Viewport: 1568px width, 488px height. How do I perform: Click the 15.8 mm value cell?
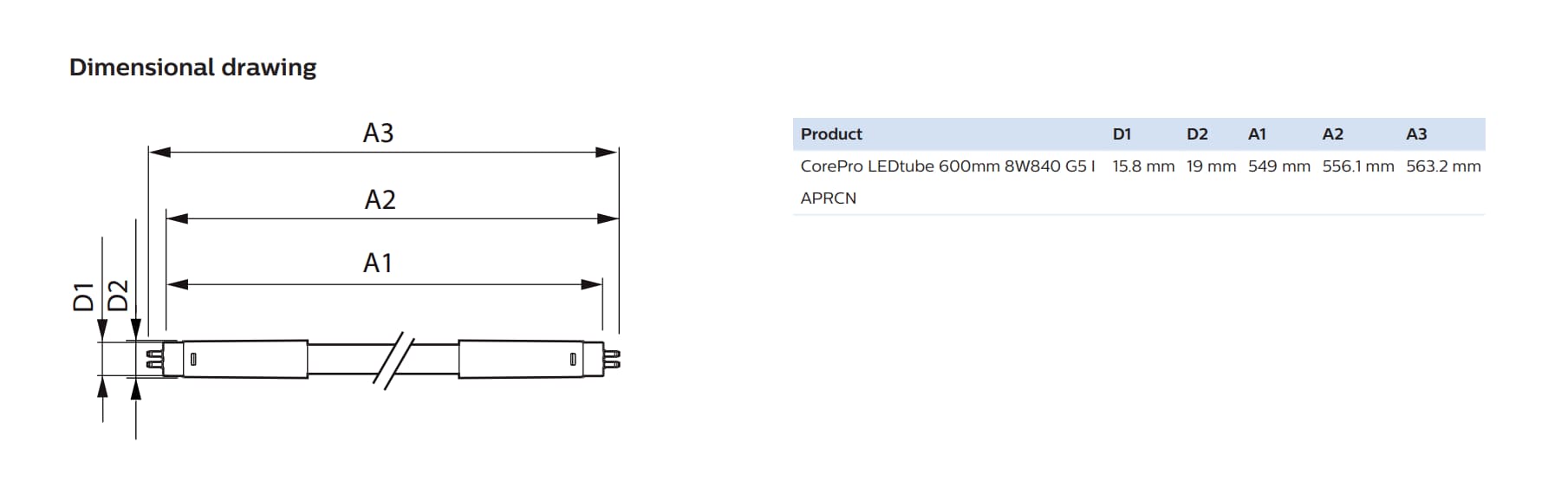tap(1144, 166)
